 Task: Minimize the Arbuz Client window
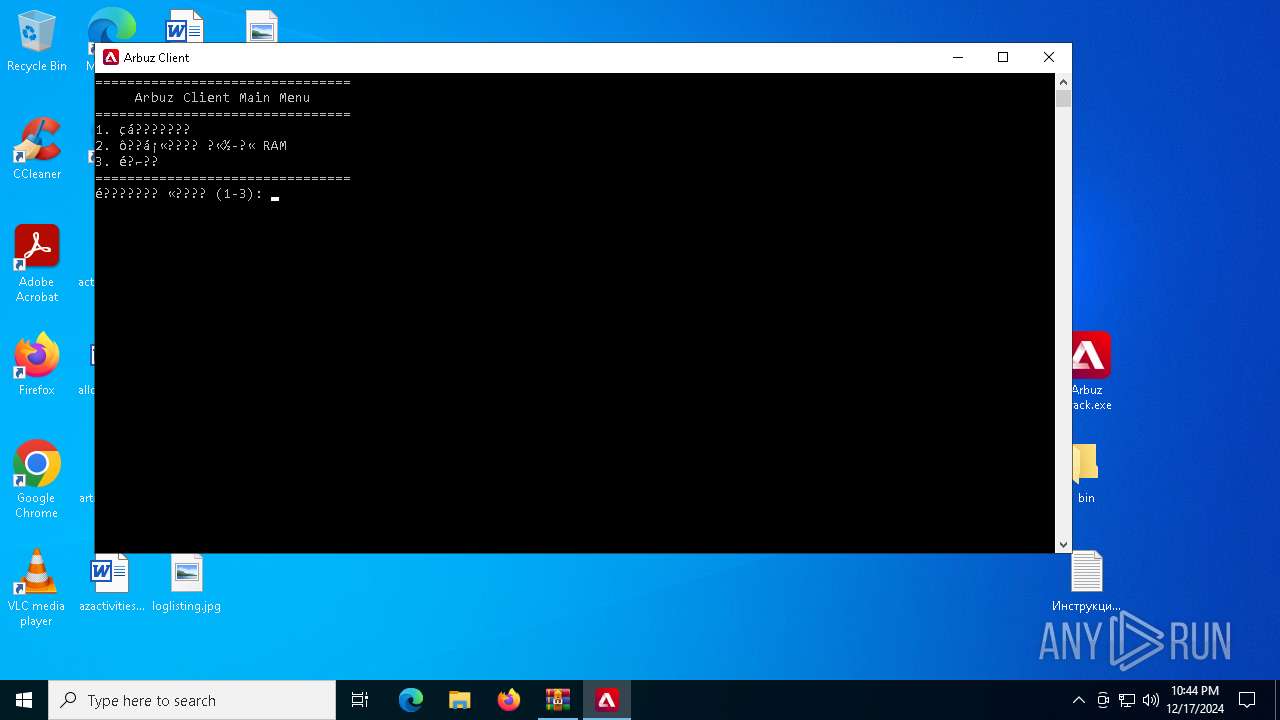click(x=957, y=58)
